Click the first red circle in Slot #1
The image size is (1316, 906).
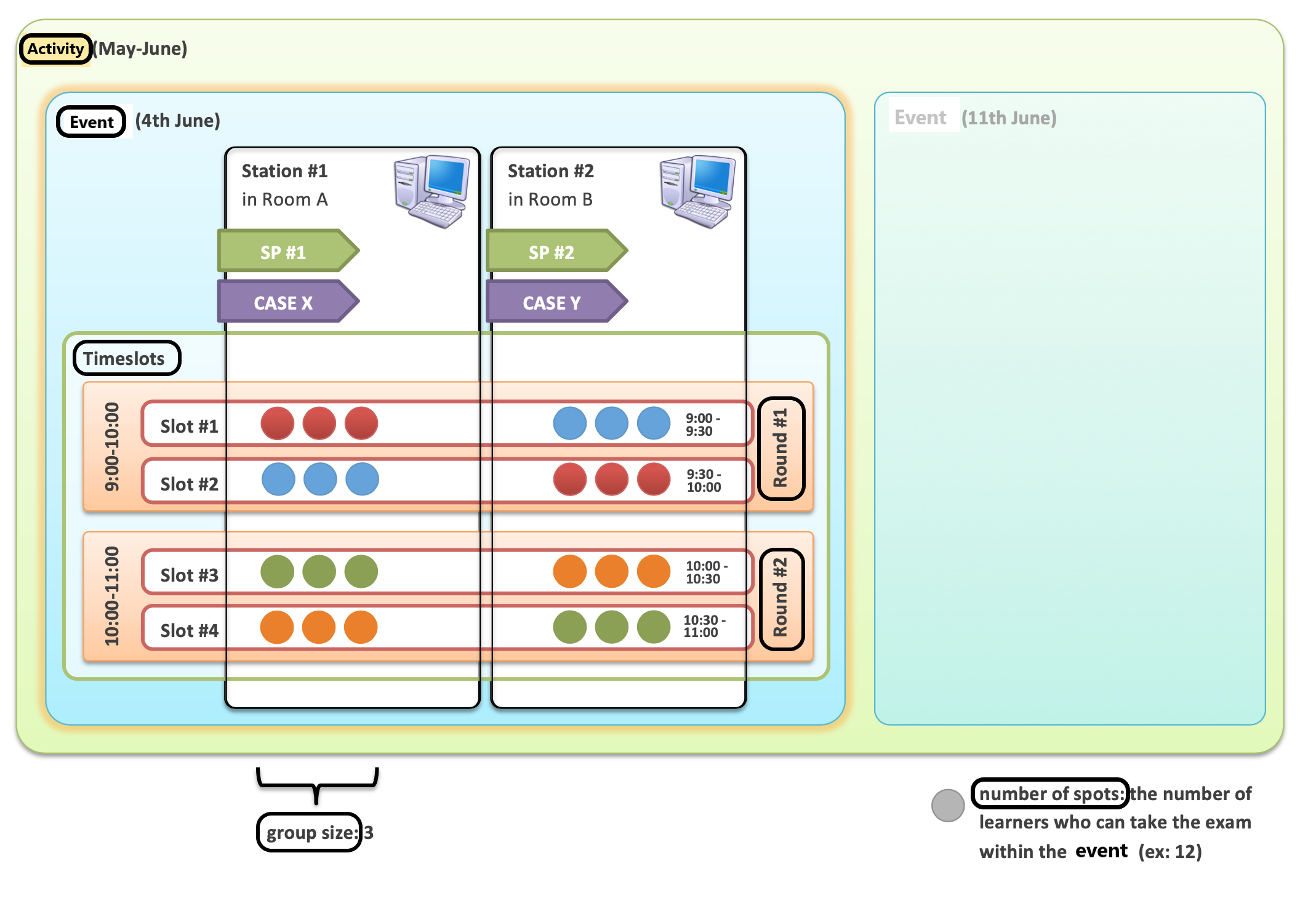277,423
